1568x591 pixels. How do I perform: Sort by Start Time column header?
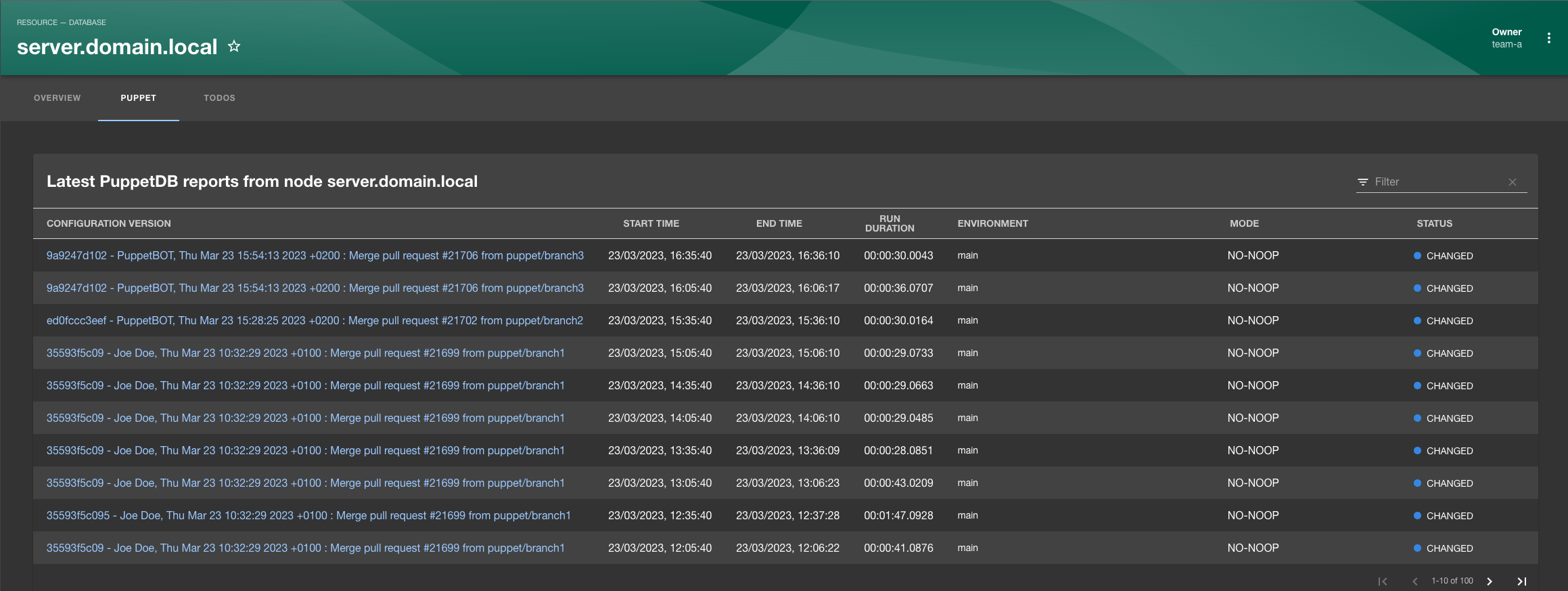651,223
